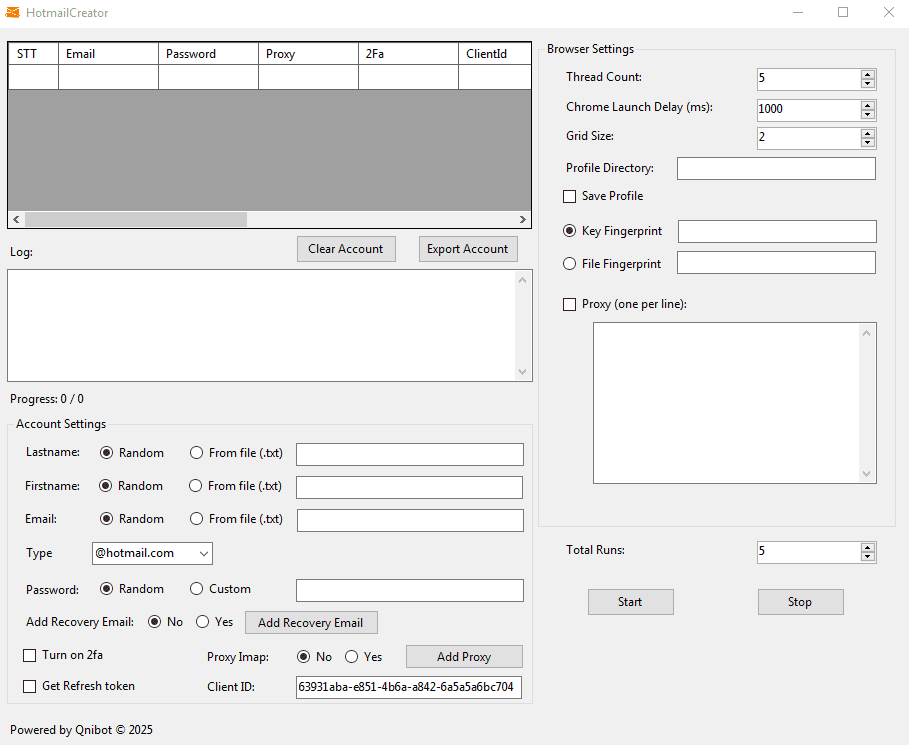
Task: Click the ClientId column header
Action: (495, 54)
